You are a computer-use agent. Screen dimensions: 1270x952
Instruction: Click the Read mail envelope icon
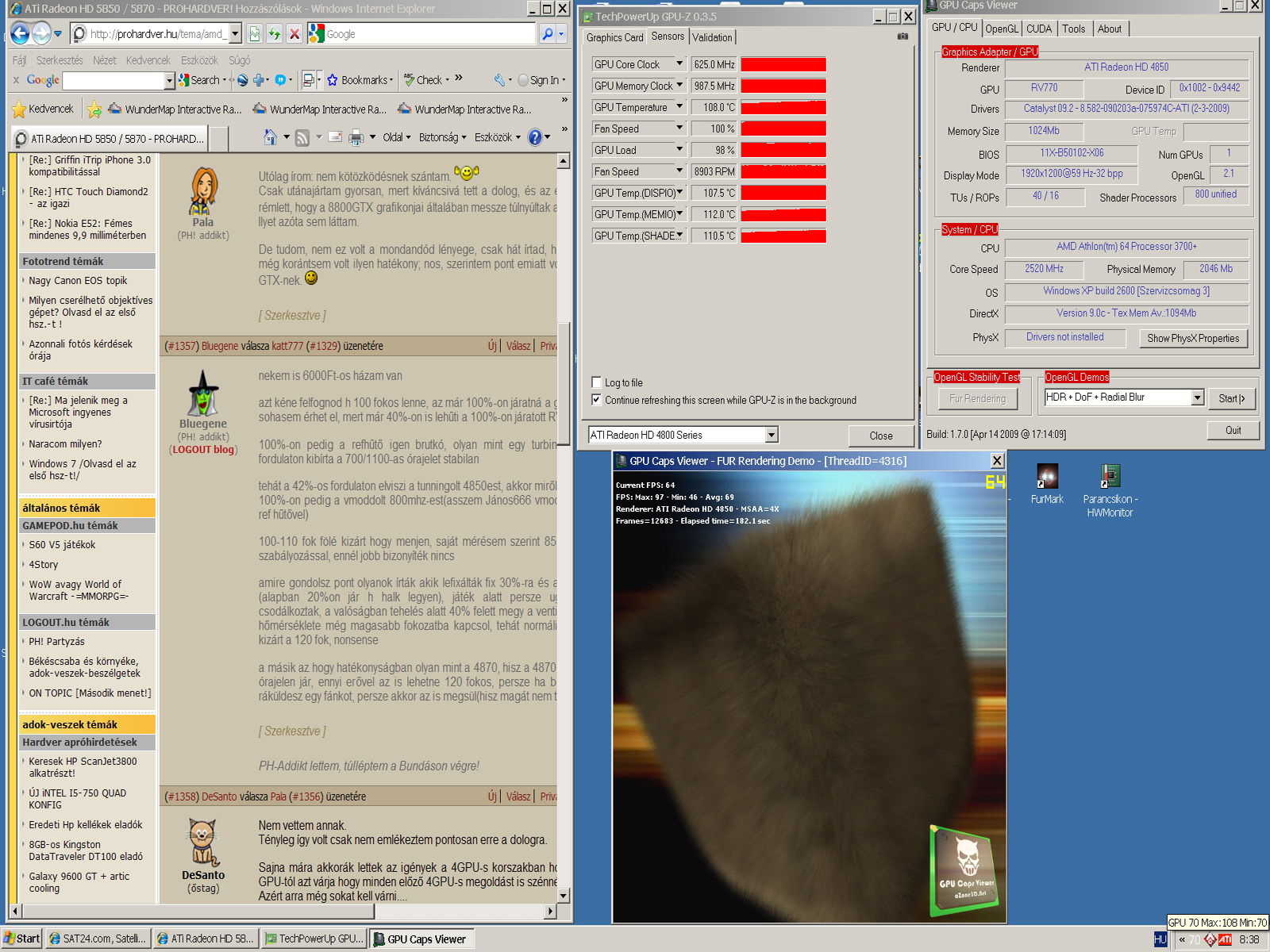click(335, 137)
